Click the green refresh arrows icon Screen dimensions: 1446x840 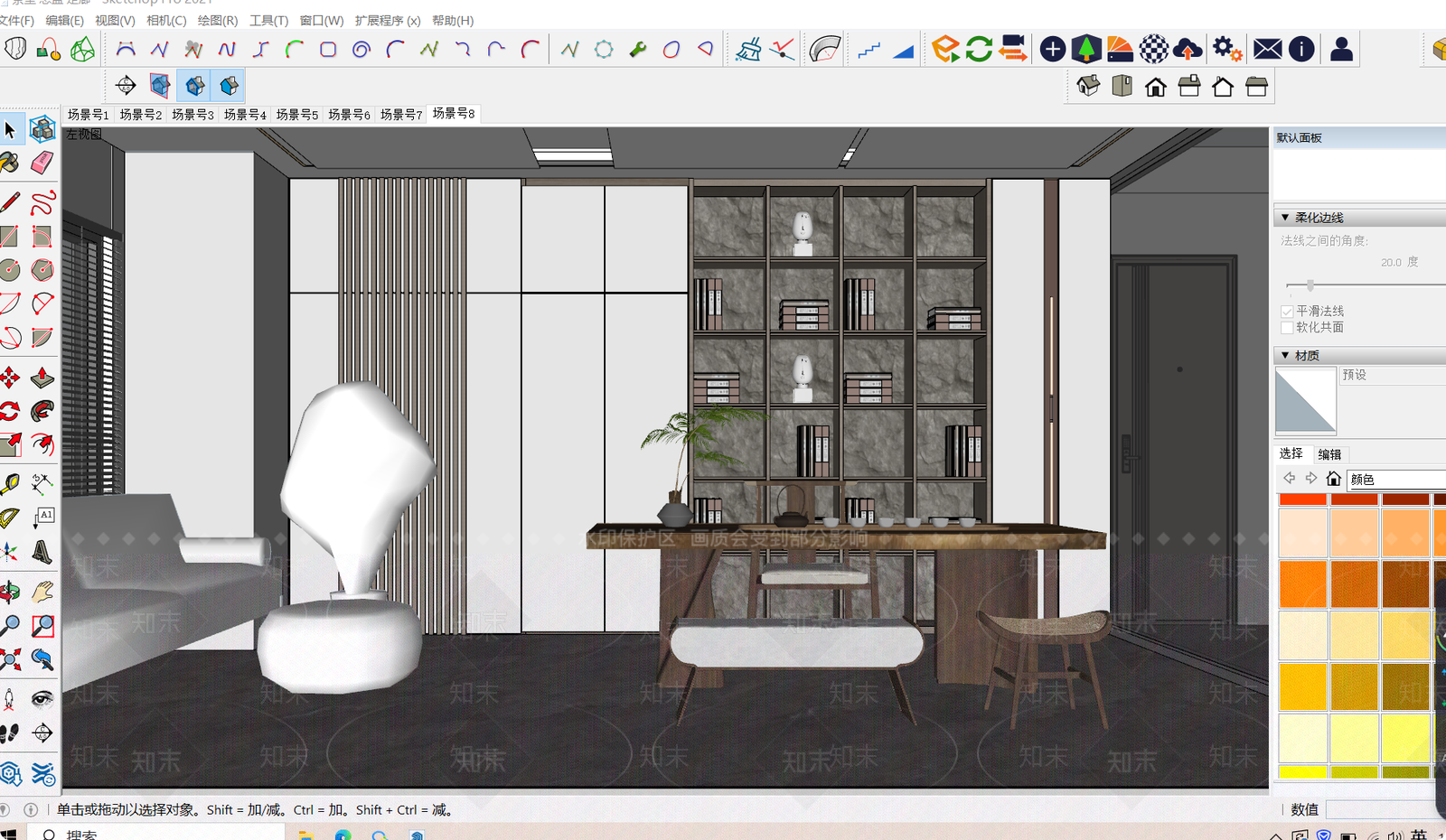979,49
